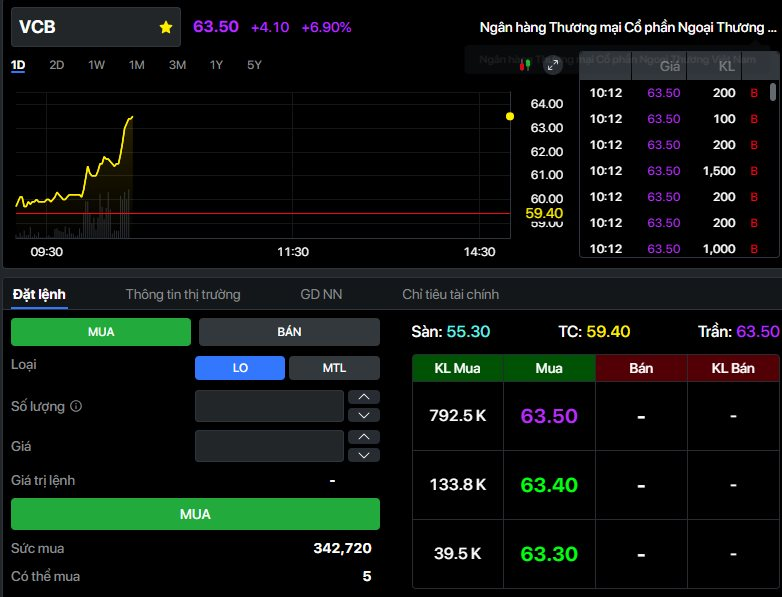This screenshot has width=782, height=597.
Task: Select the MTL order type
Action: (334, 368)
